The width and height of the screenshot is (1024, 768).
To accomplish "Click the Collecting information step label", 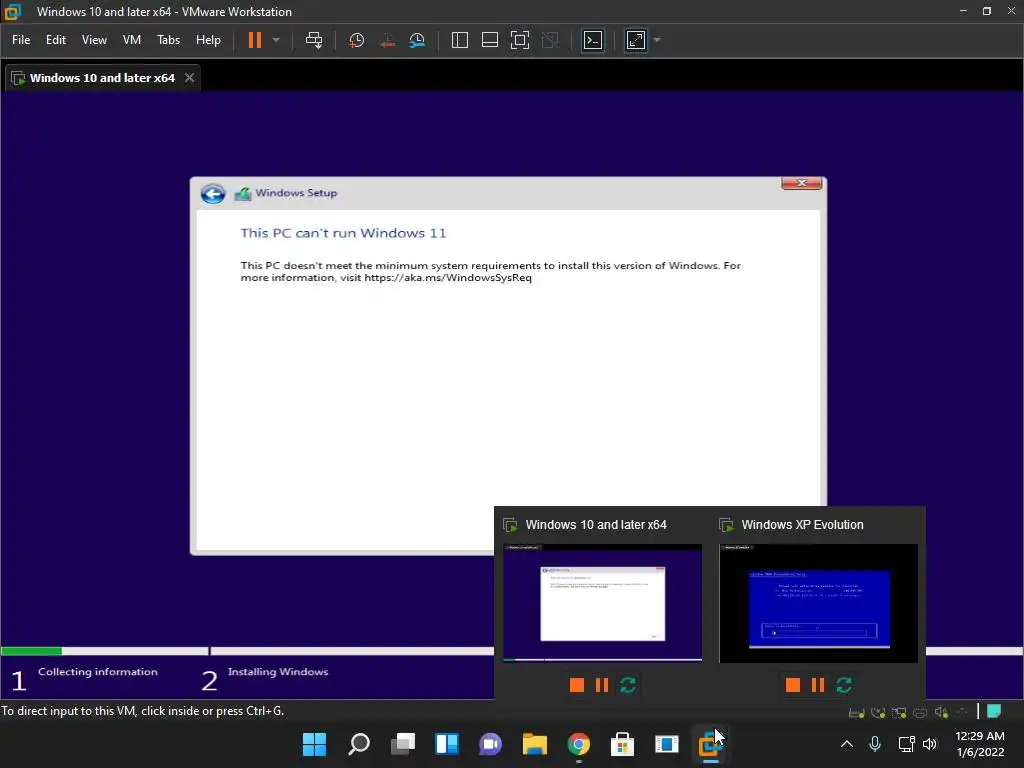I will [x=98, y=671].
